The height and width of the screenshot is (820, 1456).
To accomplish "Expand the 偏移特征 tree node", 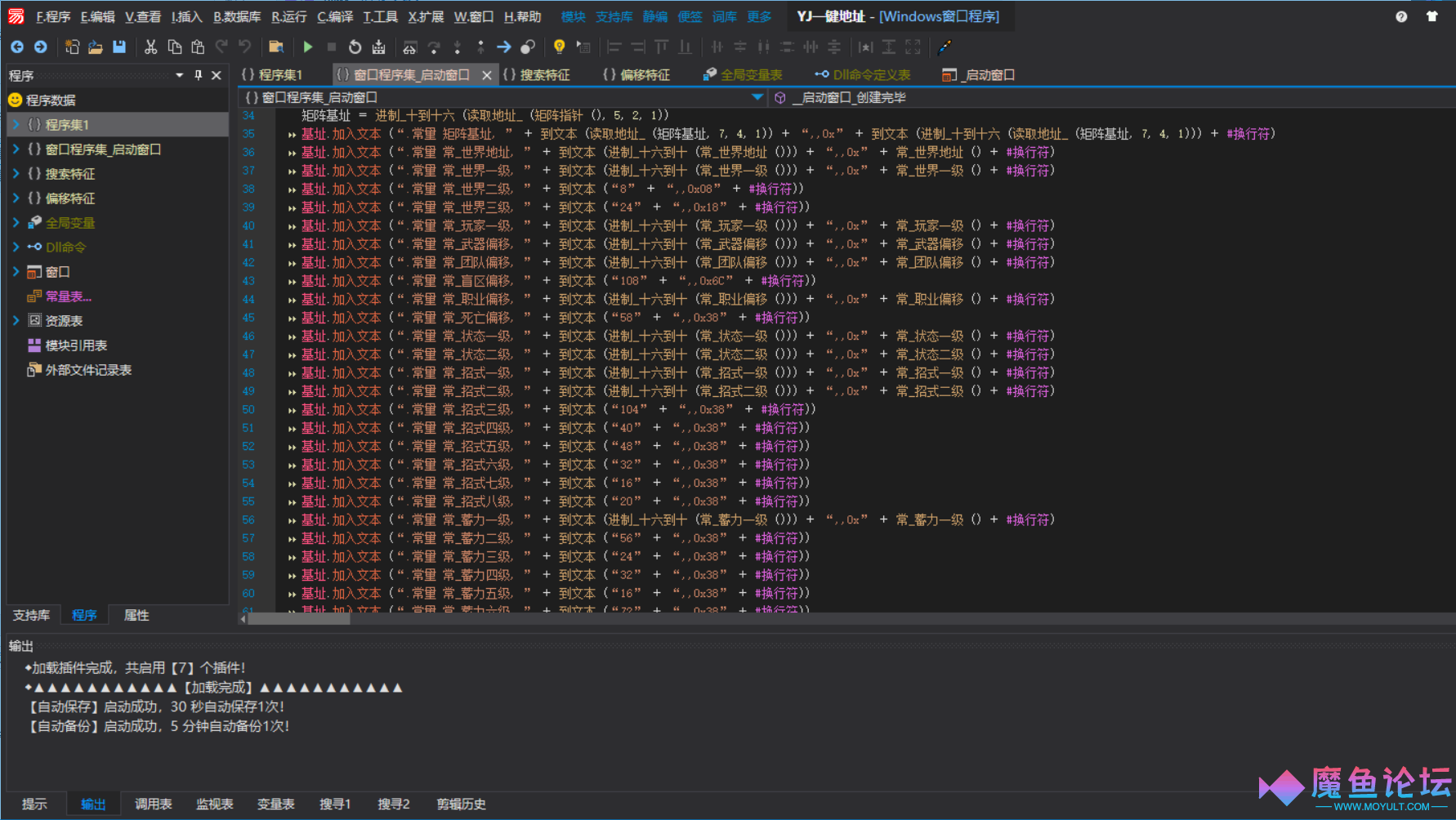I will (16, 198).
